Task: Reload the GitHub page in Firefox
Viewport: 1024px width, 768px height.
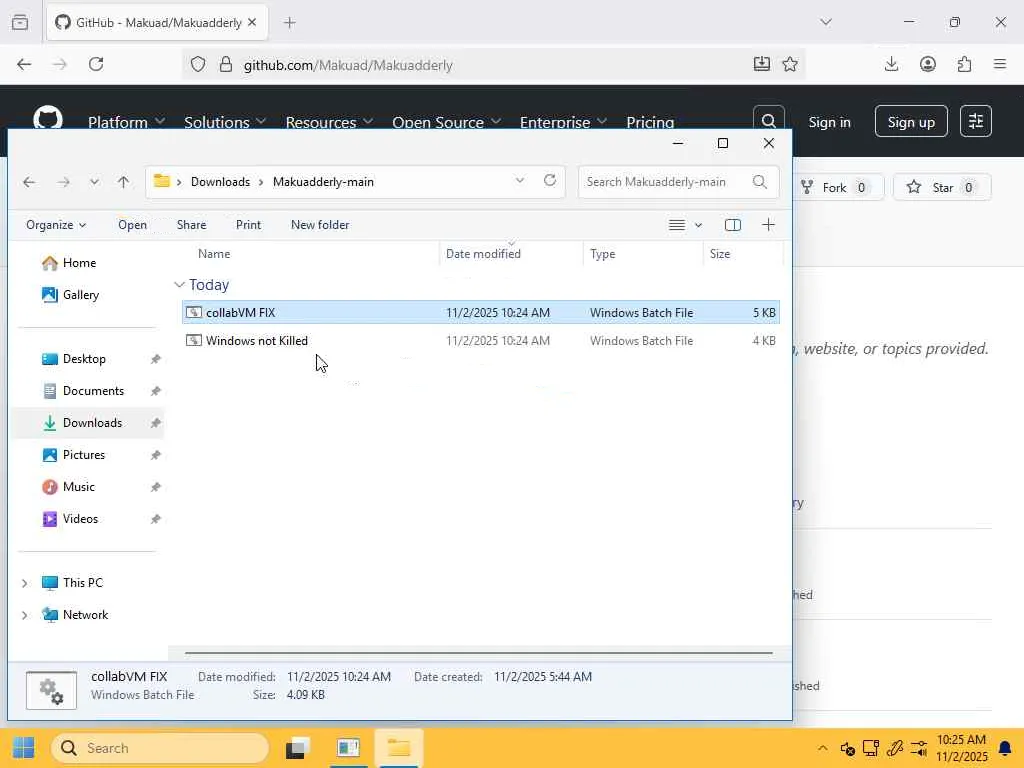Action: pos(96,64)
